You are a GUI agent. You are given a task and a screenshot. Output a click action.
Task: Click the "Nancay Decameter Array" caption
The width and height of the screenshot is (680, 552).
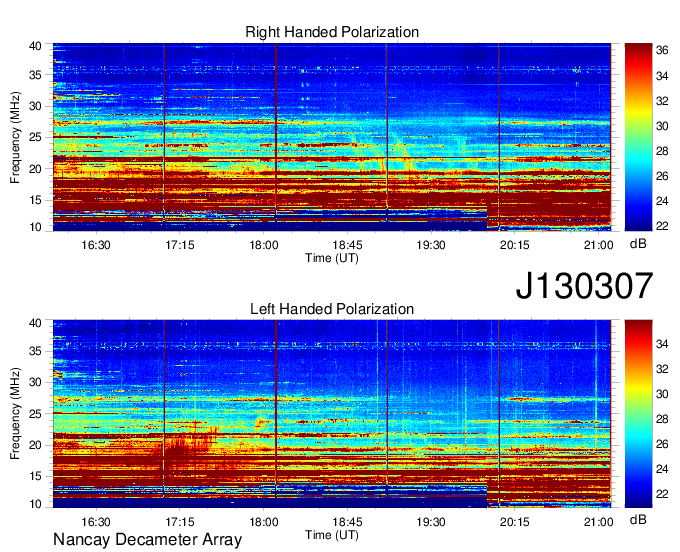click(x=147, y=539)
